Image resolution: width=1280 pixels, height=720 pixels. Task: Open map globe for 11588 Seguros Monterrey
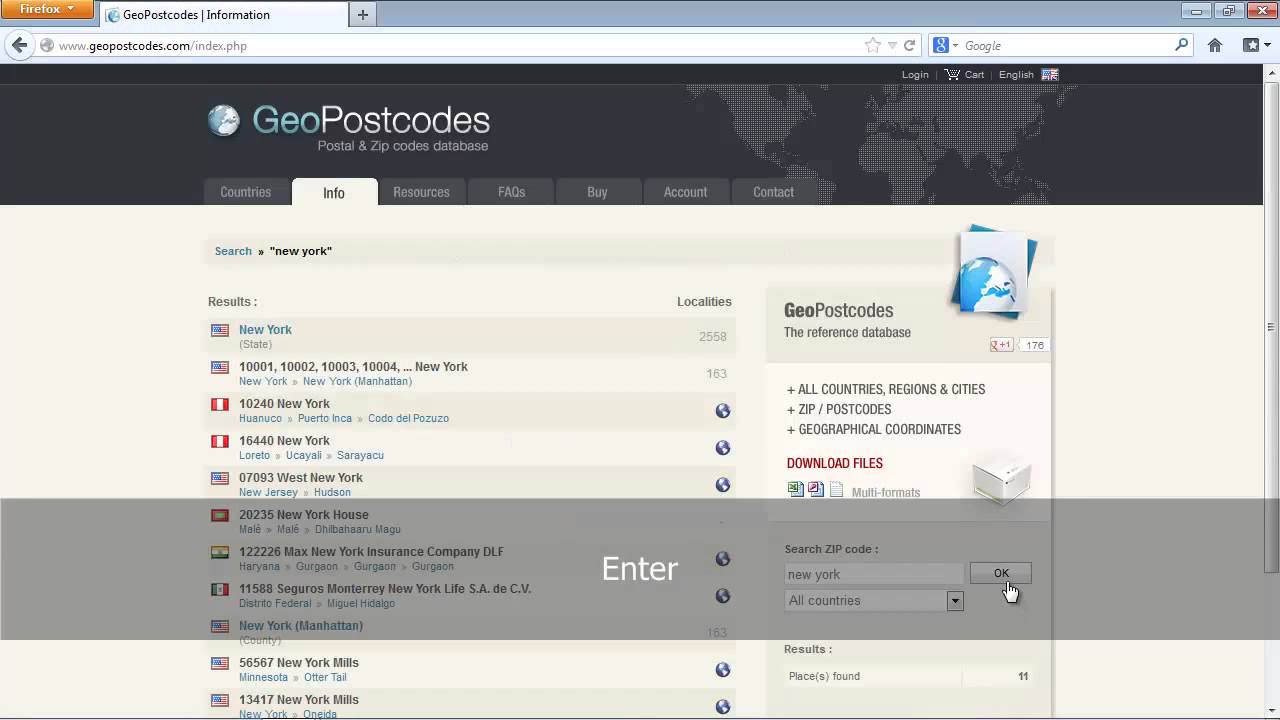pyautogui.click(x=723, y=596)
